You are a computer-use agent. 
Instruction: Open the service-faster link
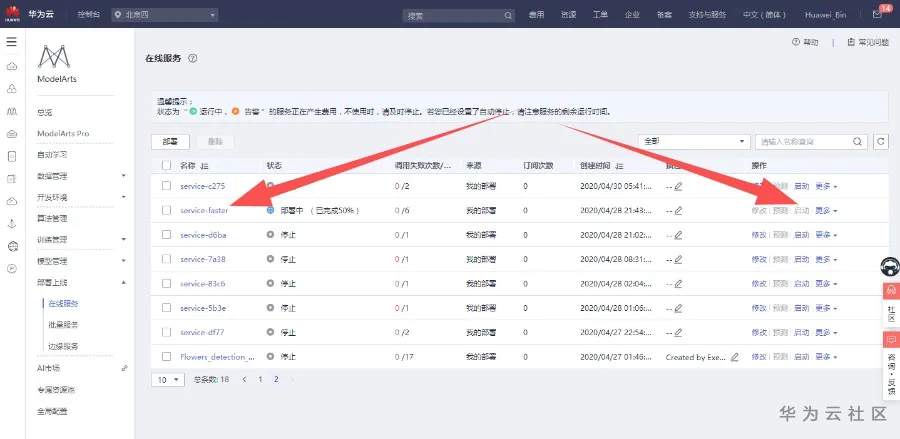pyautogui.click(x=204, y=211)
